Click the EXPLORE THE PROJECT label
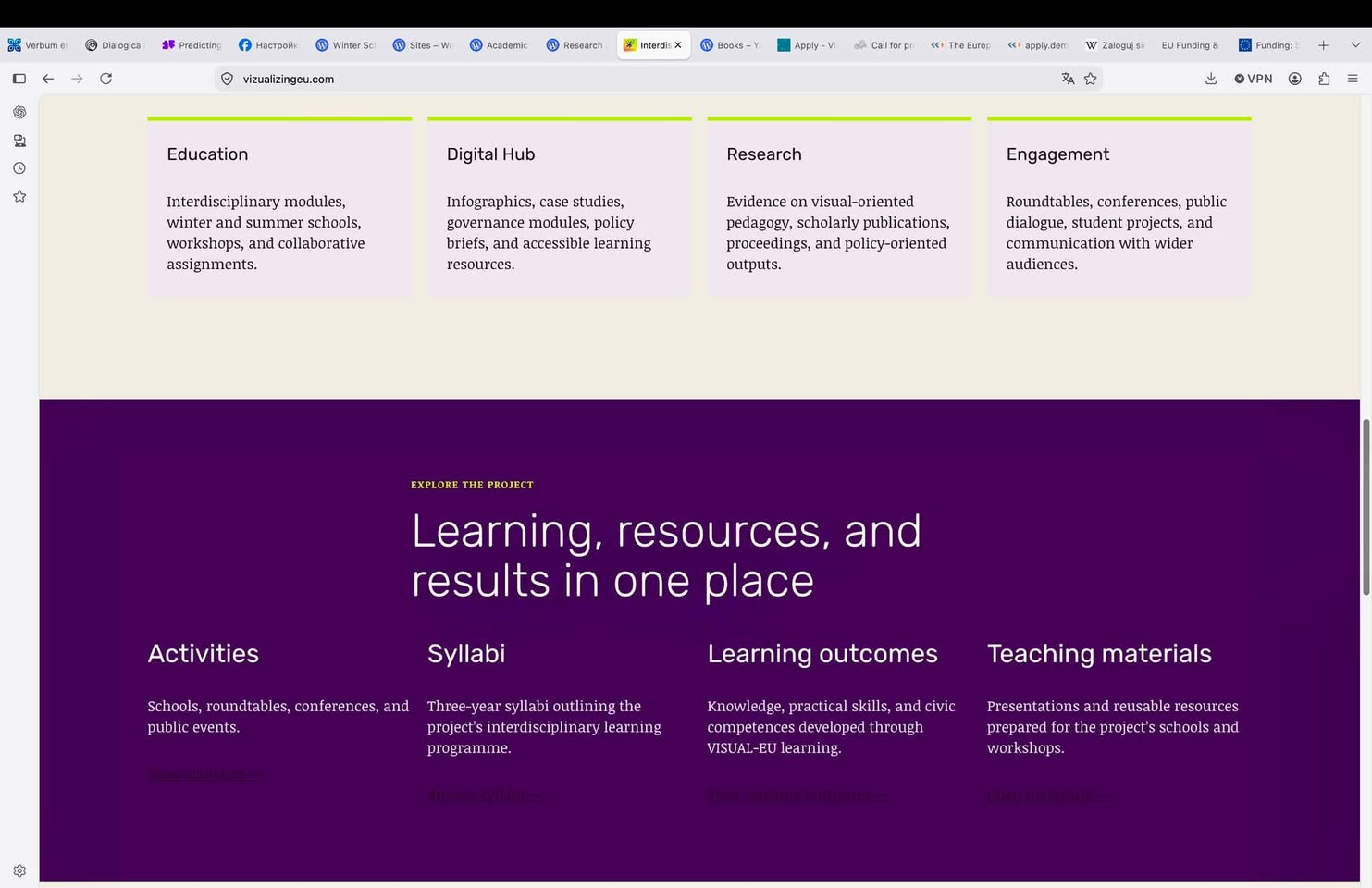Image resolution: width=1372 pixels, height=888 pixels. (x=472, y=485)
